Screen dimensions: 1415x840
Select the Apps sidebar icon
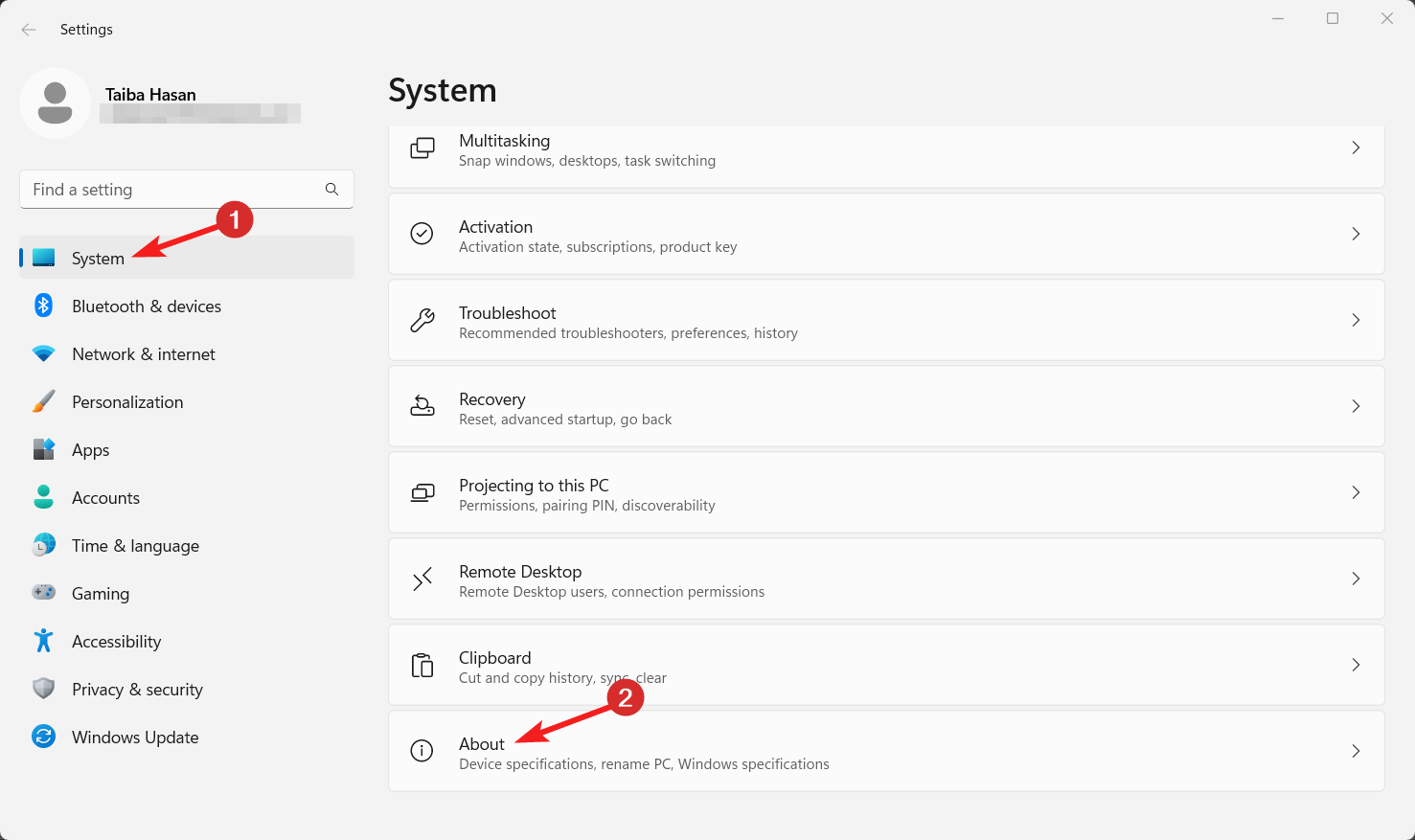(x=43, y=449)
